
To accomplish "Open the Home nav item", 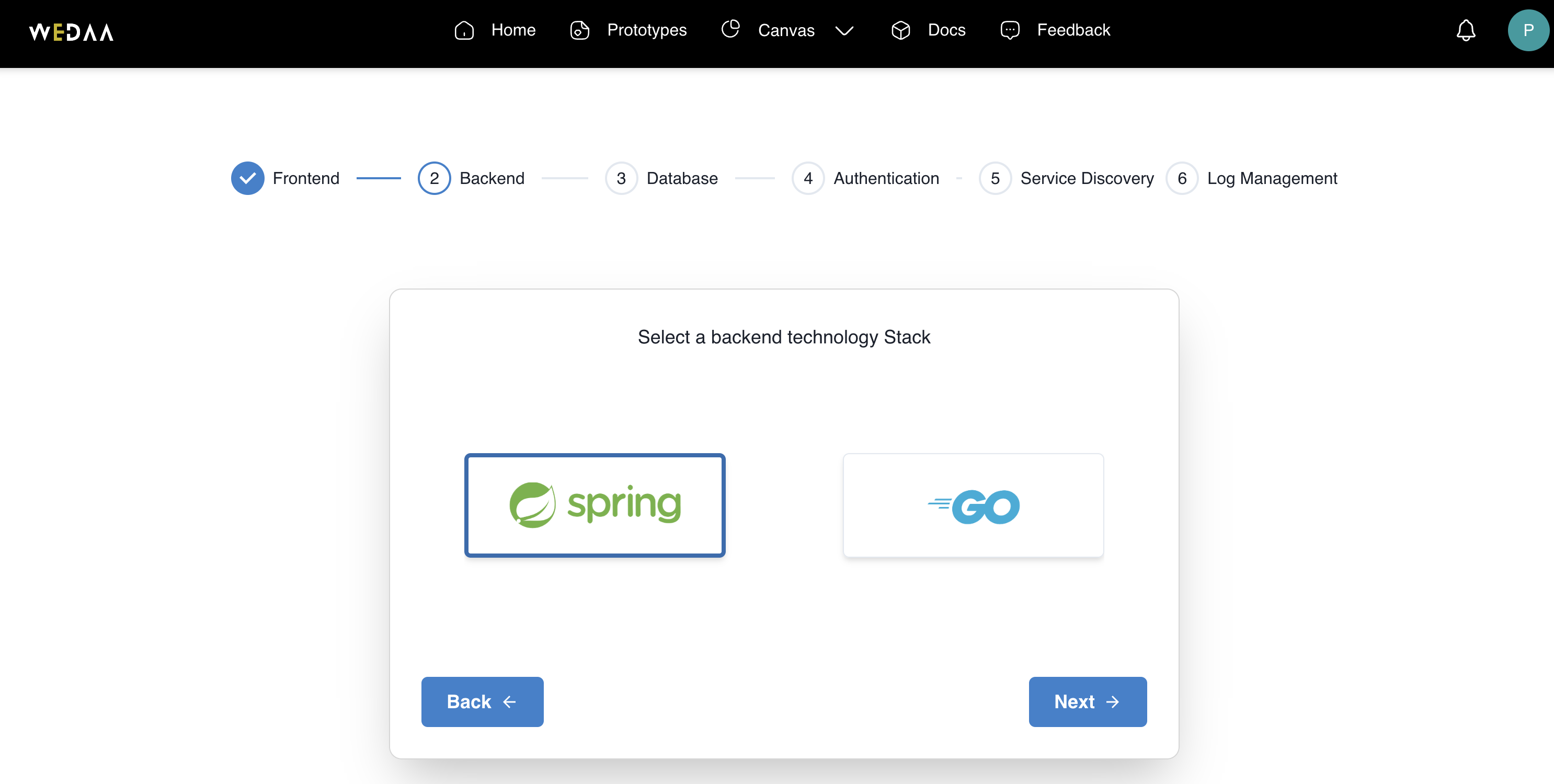I will (513, 30).
